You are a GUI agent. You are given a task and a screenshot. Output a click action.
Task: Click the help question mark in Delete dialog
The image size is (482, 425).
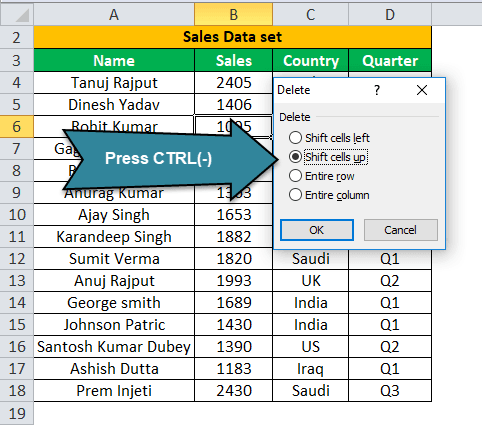click(x=377, y=90)
